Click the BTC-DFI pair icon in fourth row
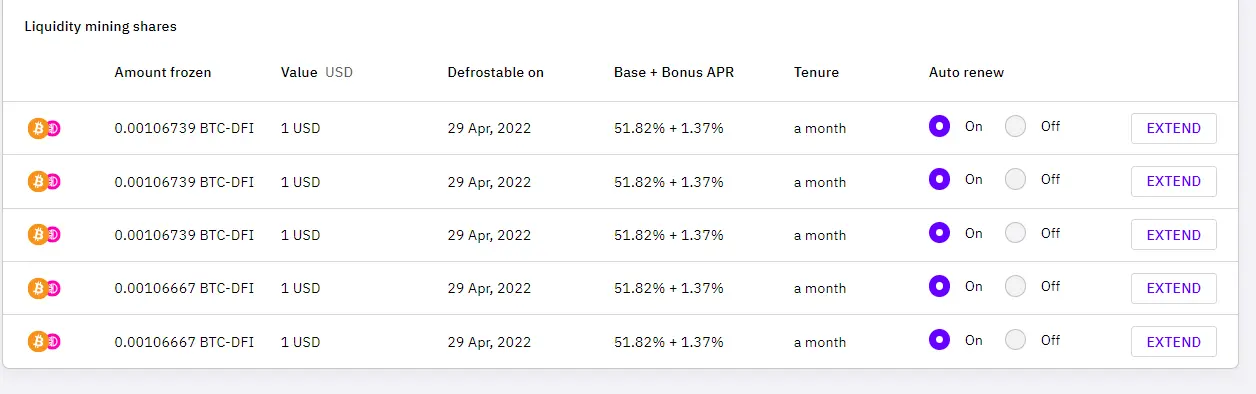 click(44, 288)
